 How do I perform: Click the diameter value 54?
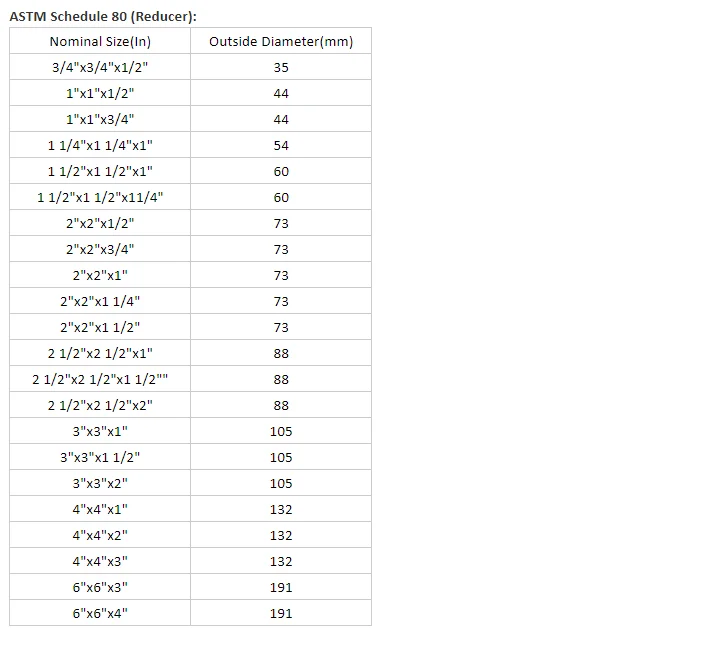tap(281, 145)
